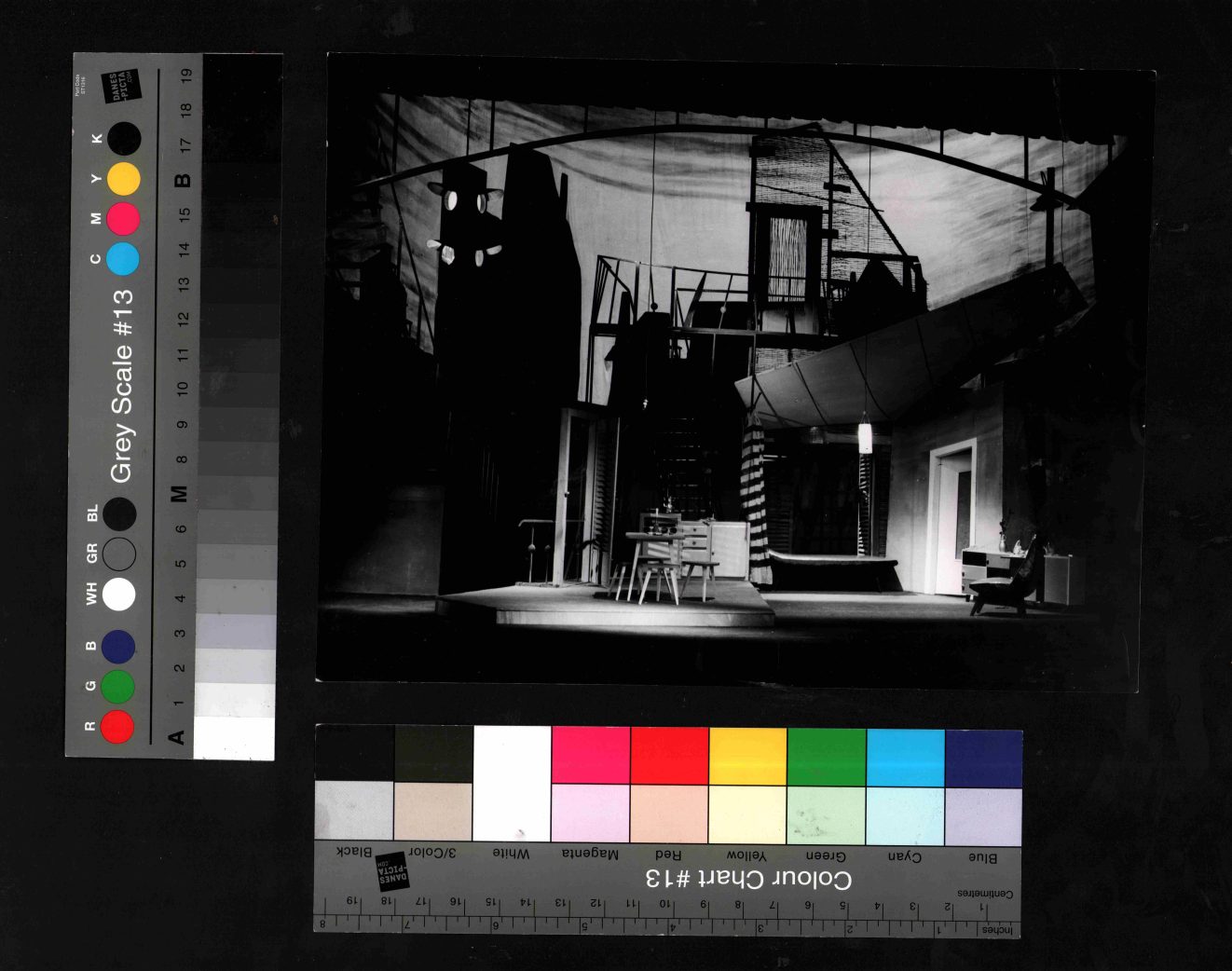Image resolution: width=1232 pixels, height=971 pixels.
Task: Click the bright cyan patch on colour chart
Action: 905,756
